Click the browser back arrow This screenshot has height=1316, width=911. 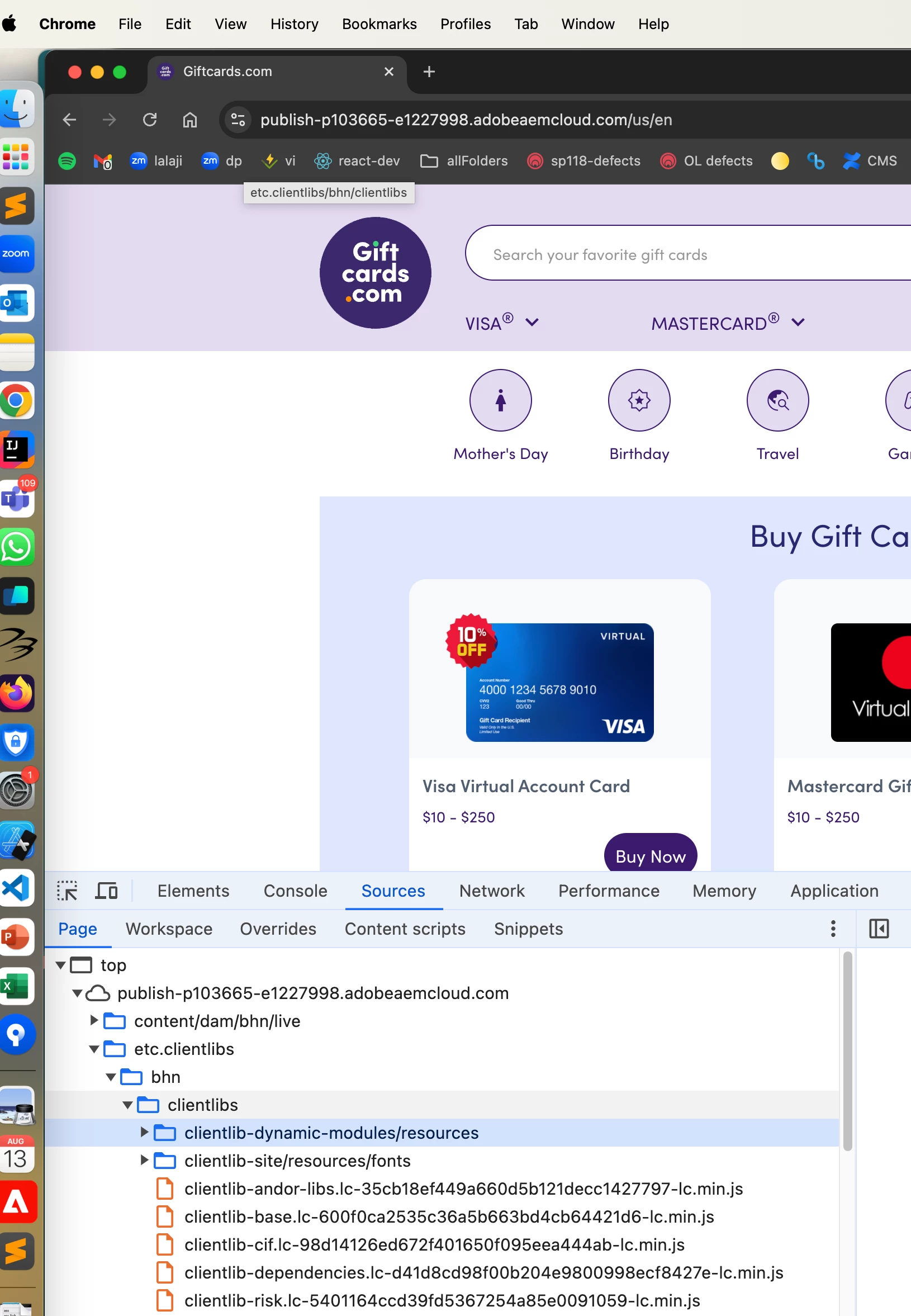point(69,120)
